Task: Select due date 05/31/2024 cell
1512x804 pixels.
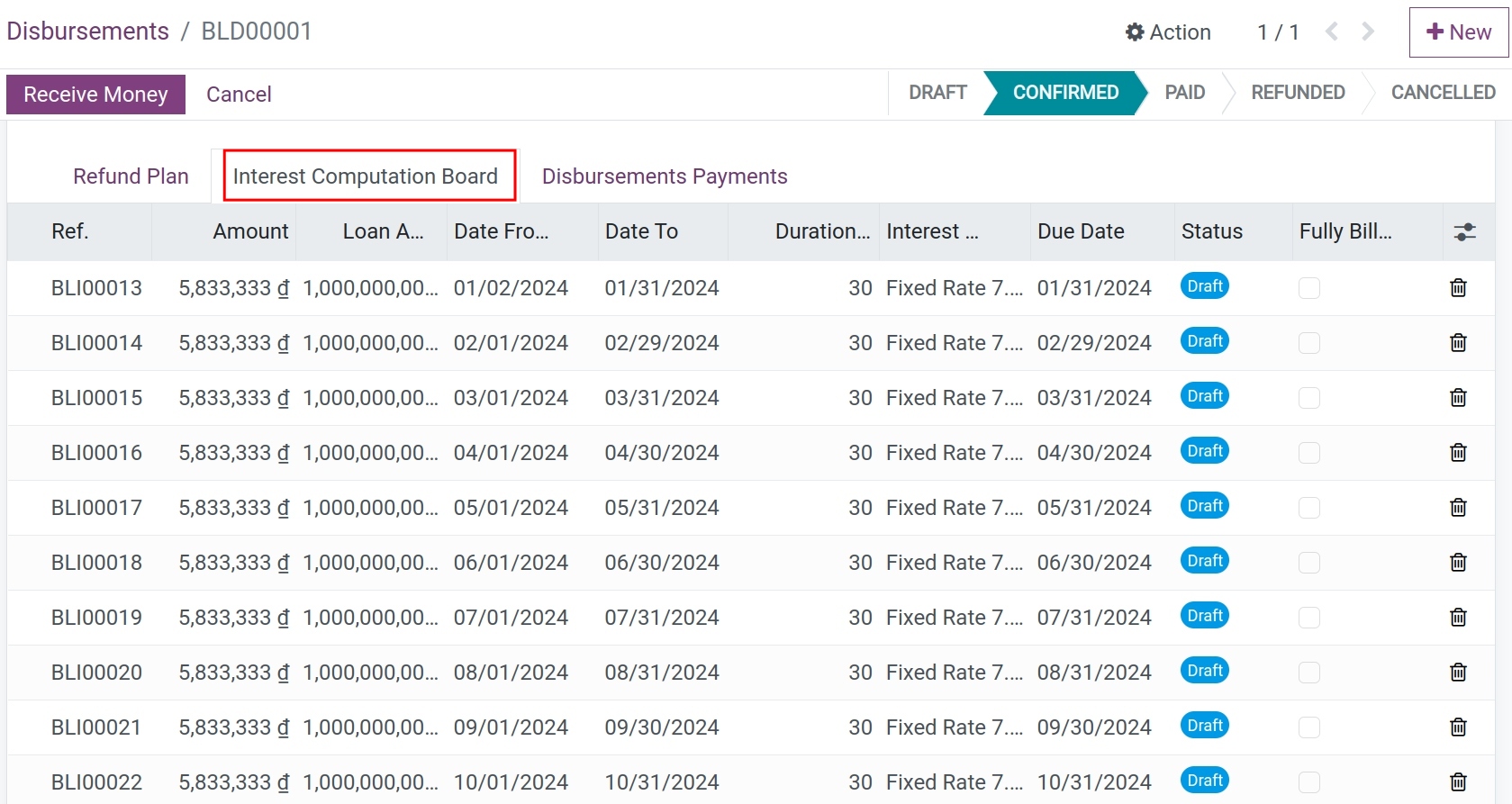Action: click(x=1094, y=508)
